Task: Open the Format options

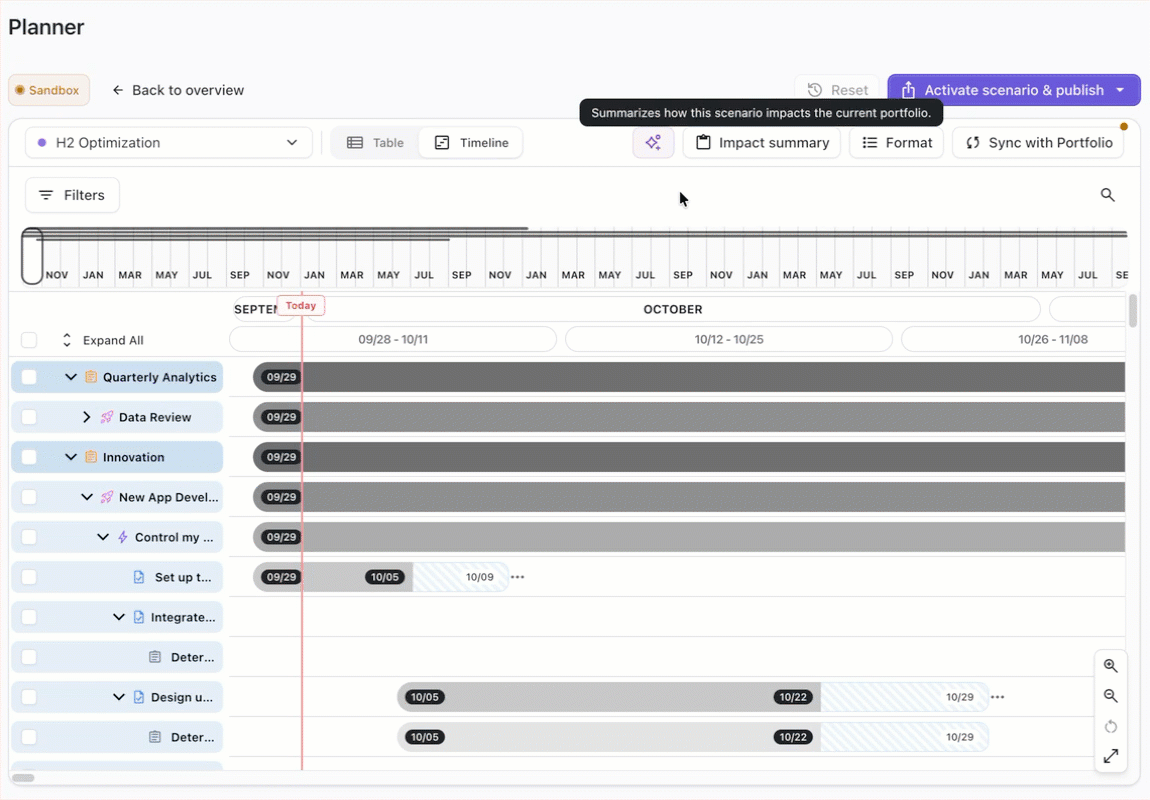Action: click(x=896, y=142)
